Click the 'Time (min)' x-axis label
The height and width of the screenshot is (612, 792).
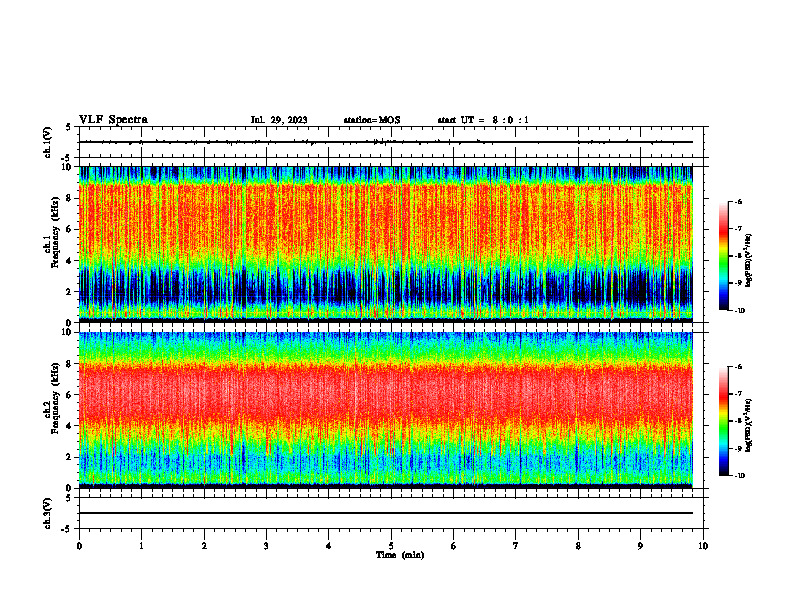(x=400, y=555)
